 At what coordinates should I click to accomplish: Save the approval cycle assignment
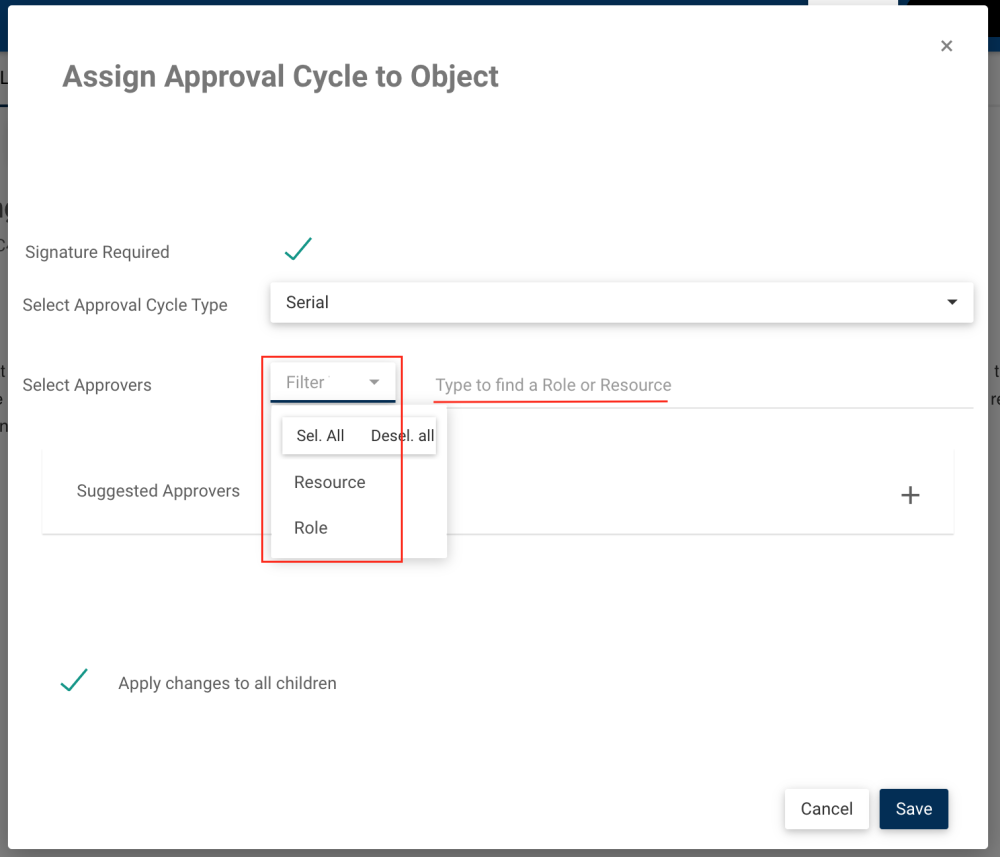point(913,809)
